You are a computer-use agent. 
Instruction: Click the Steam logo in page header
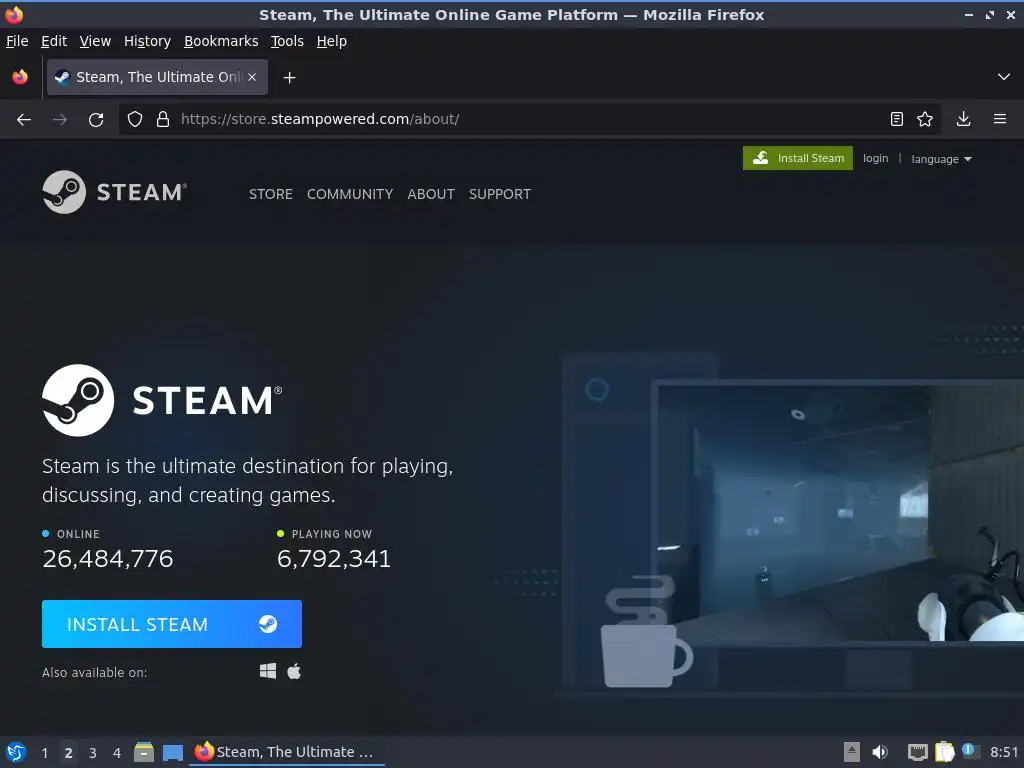(115, 192)
